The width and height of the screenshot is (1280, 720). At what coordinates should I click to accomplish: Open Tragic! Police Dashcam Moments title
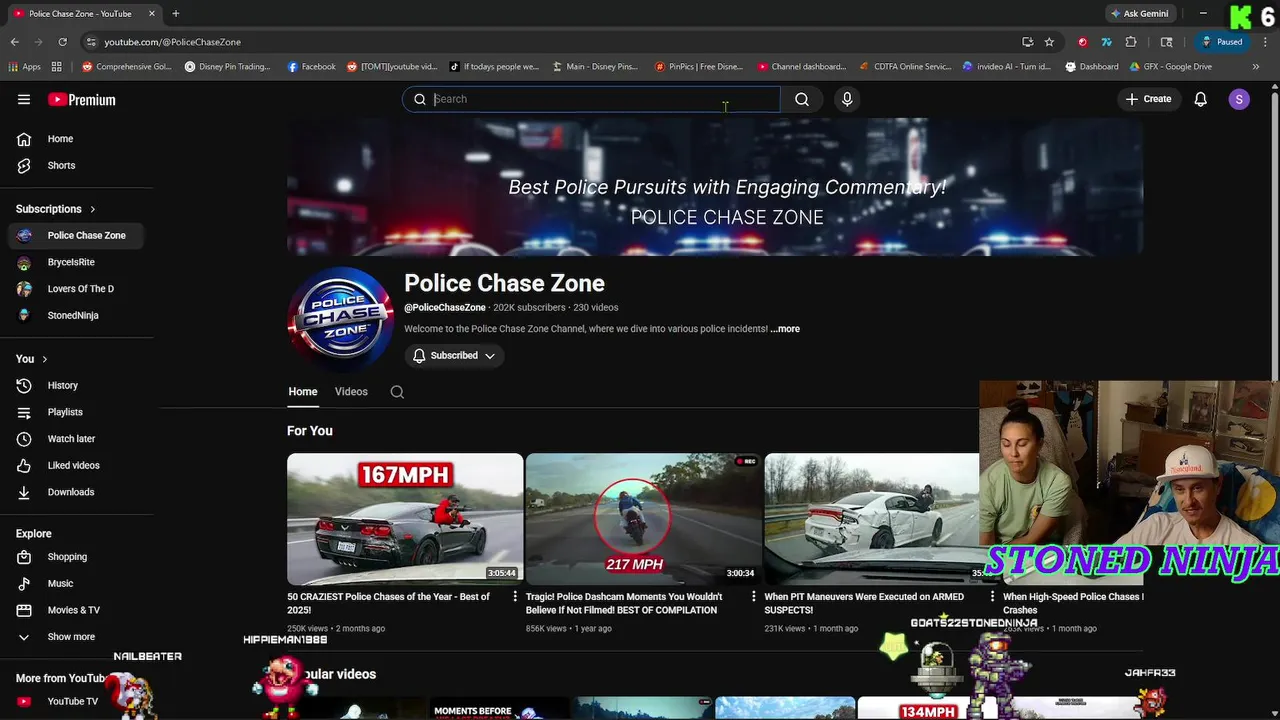(624, 603)
